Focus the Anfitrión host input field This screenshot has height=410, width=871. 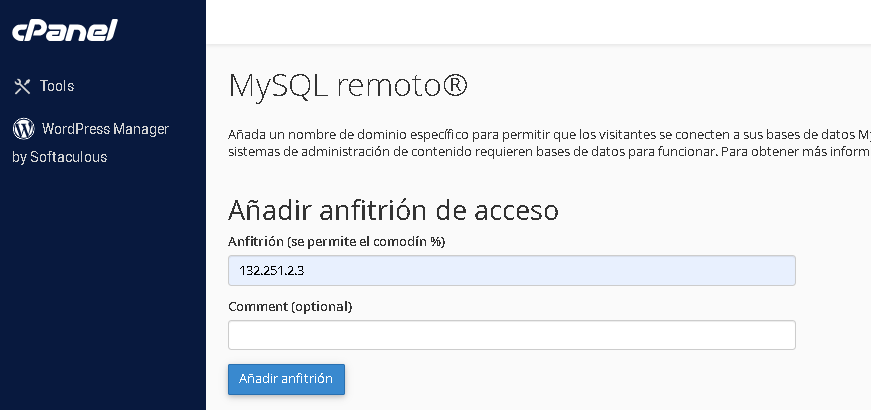pos(512,271)
